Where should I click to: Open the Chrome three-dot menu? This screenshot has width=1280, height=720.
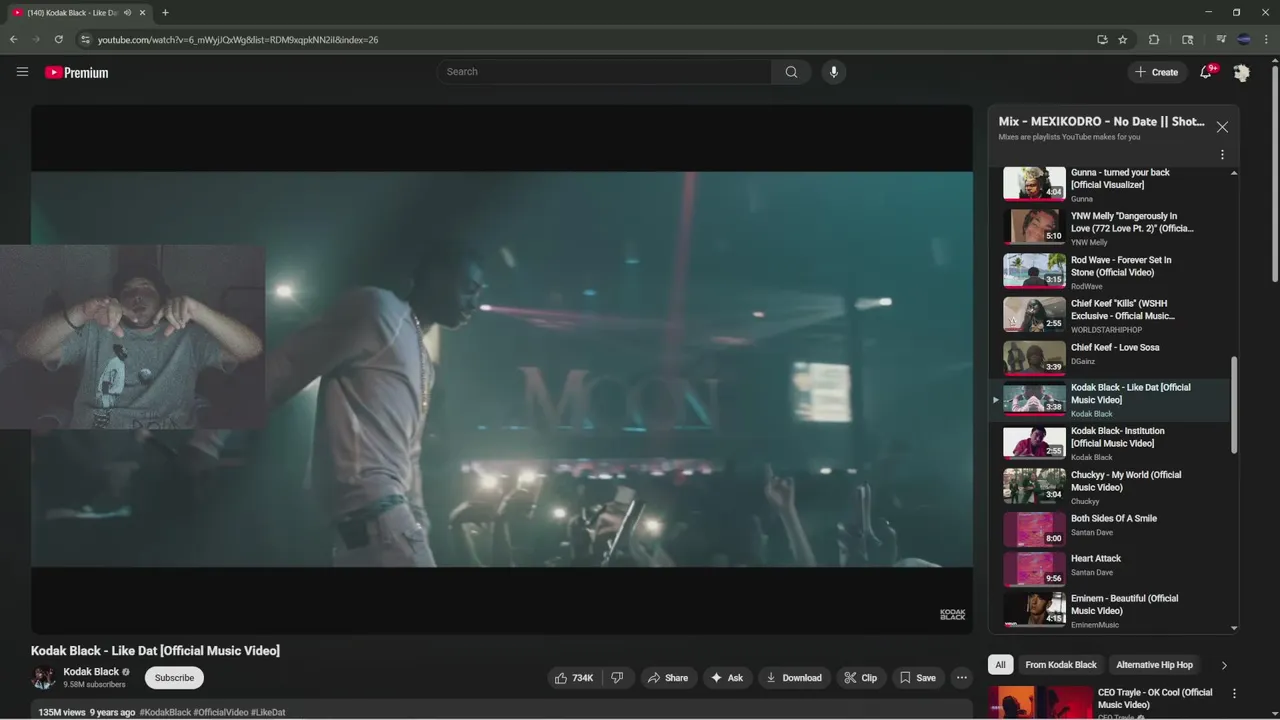point(1266,40)
